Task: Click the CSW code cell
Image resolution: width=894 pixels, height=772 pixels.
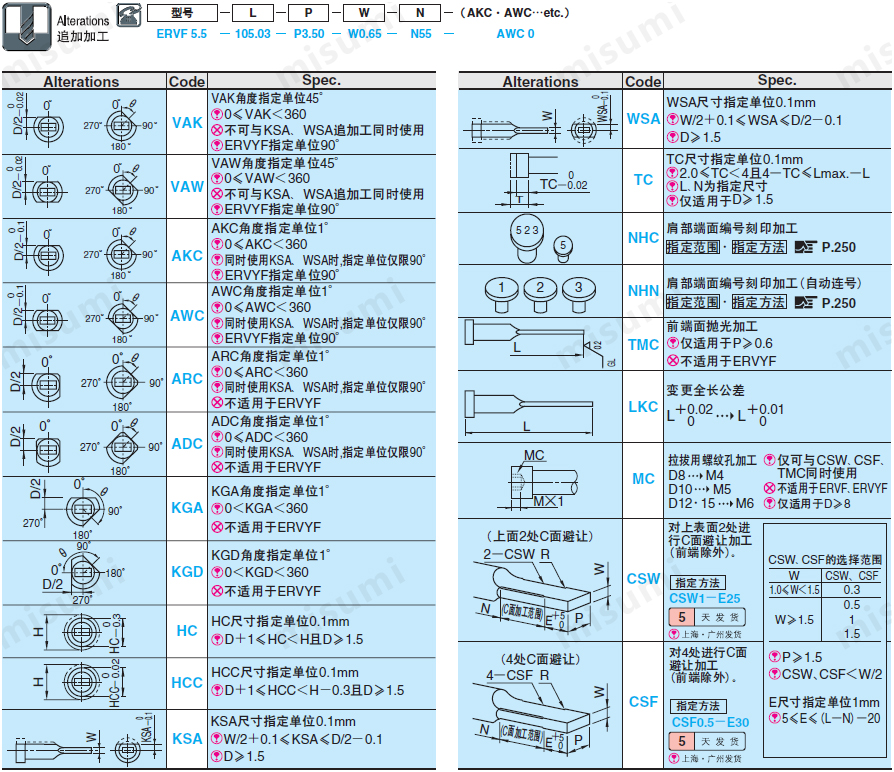Action: (x=643, y=579)
